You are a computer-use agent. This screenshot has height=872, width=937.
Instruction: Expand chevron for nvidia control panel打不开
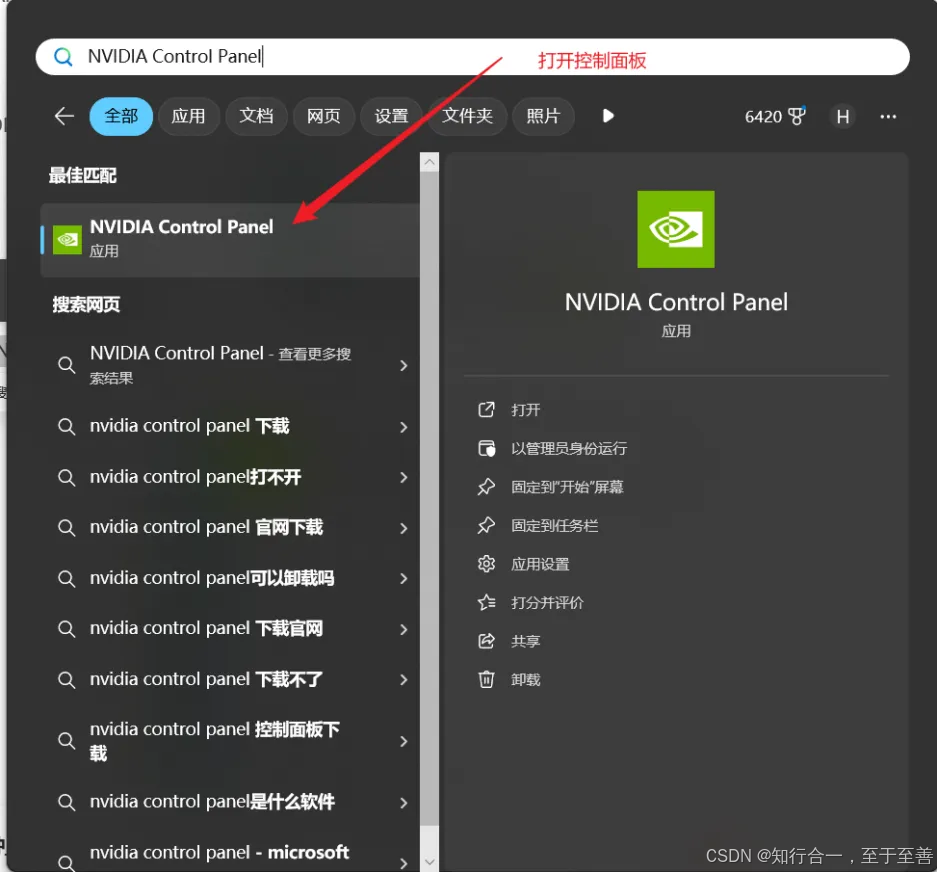(404, 478)
